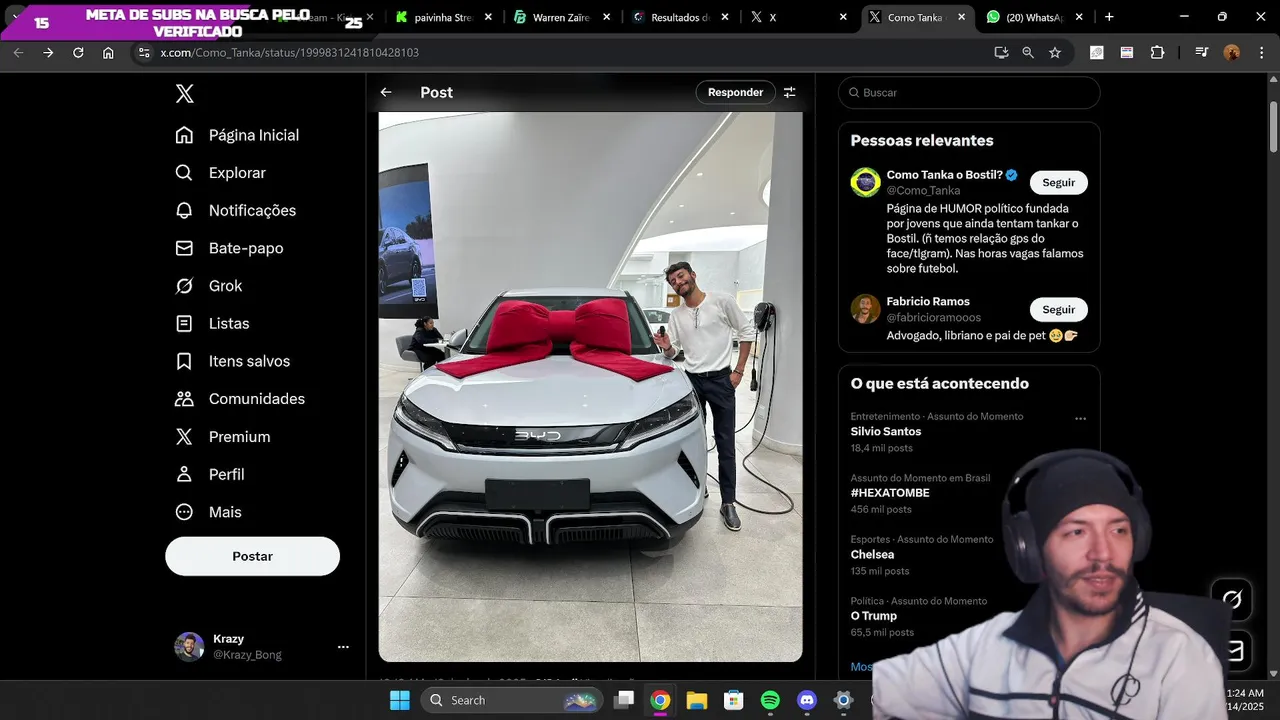Close the Como Tanka tab

961,17
